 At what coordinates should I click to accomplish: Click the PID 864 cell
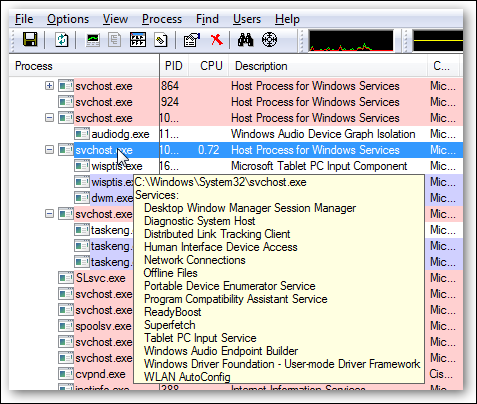click(x=170, y=86)
